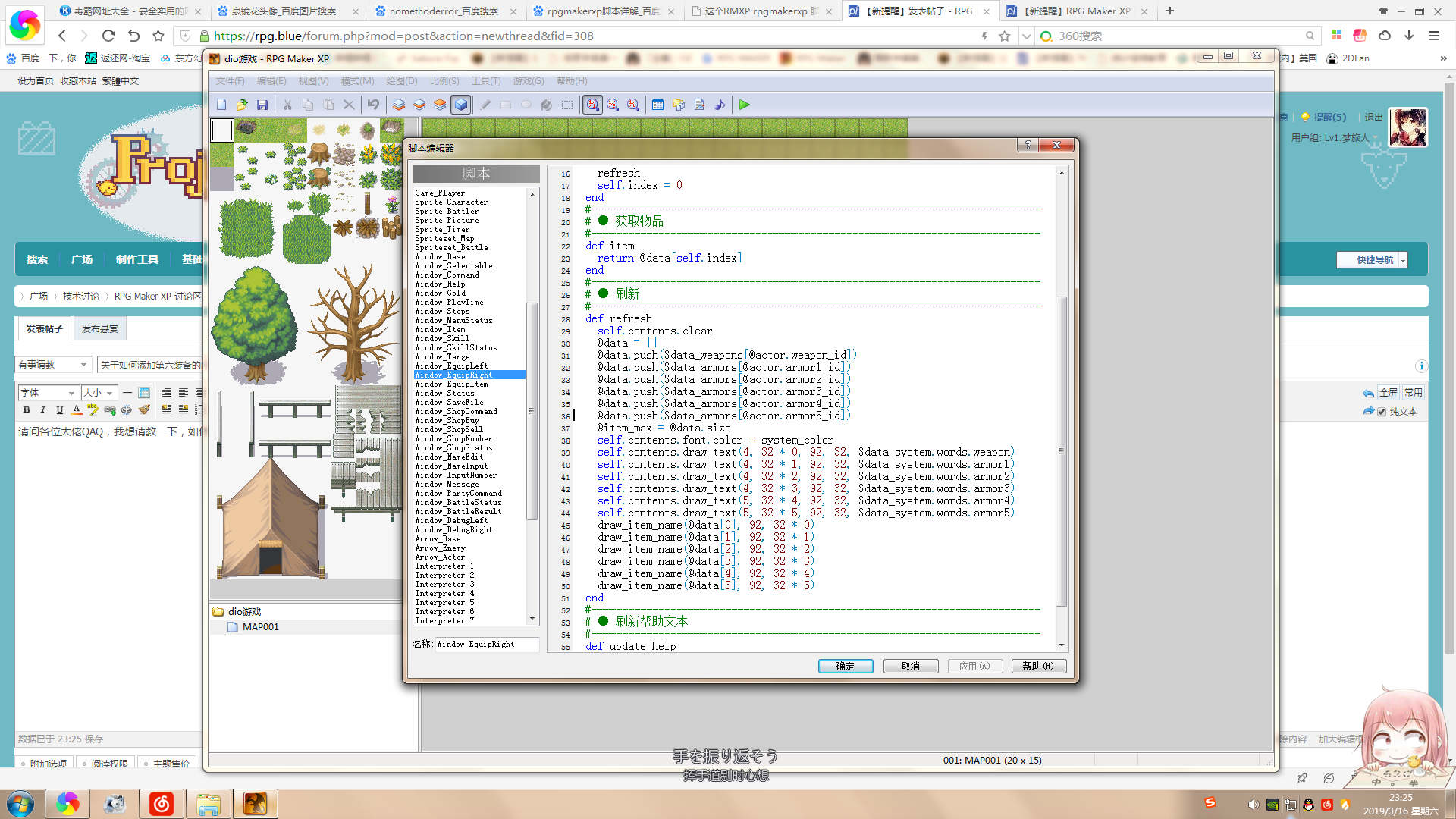Select Window_EquipItem in the script list
1456x819 pixels.
pos(451,384)
